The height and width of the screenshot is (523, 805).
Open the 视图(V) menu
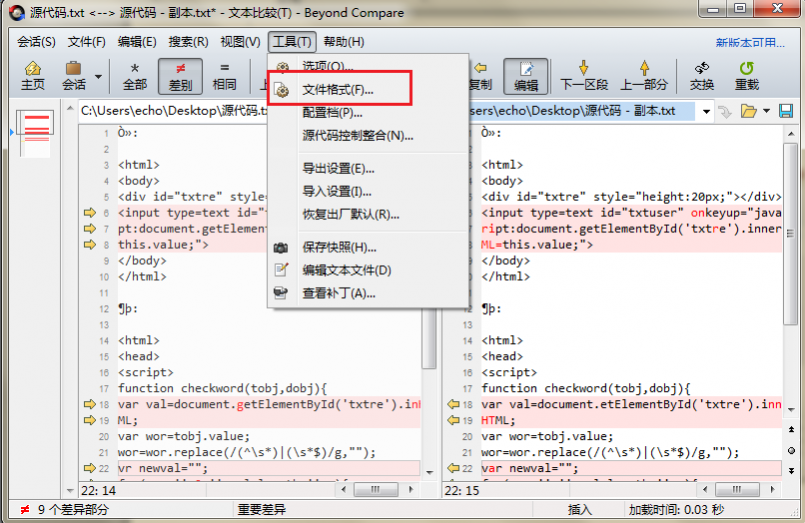[x=240, y=42]
